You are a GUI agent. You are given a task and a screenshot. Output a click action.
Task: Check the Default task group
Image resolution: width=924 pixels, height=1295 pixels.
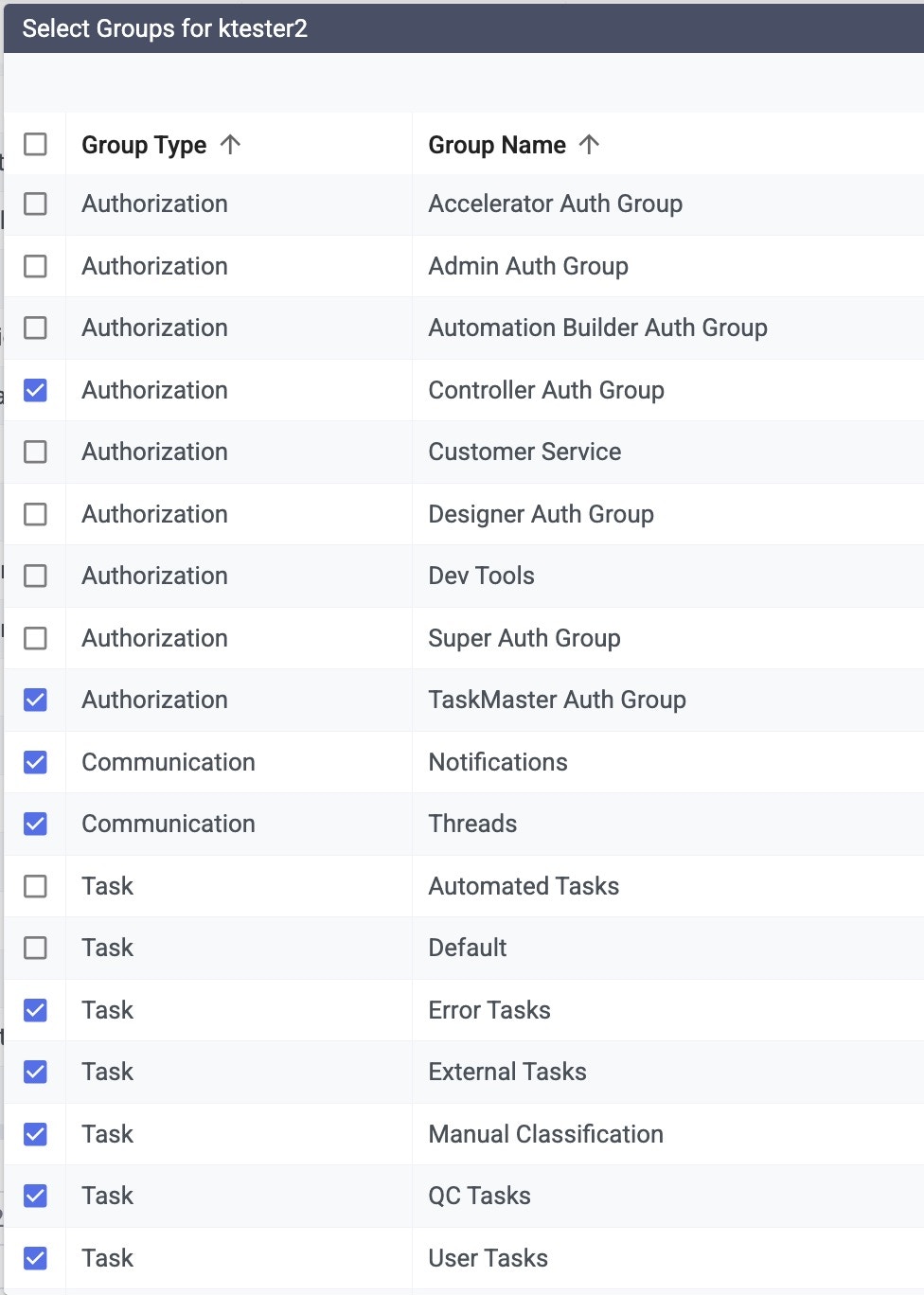(35, 948)
